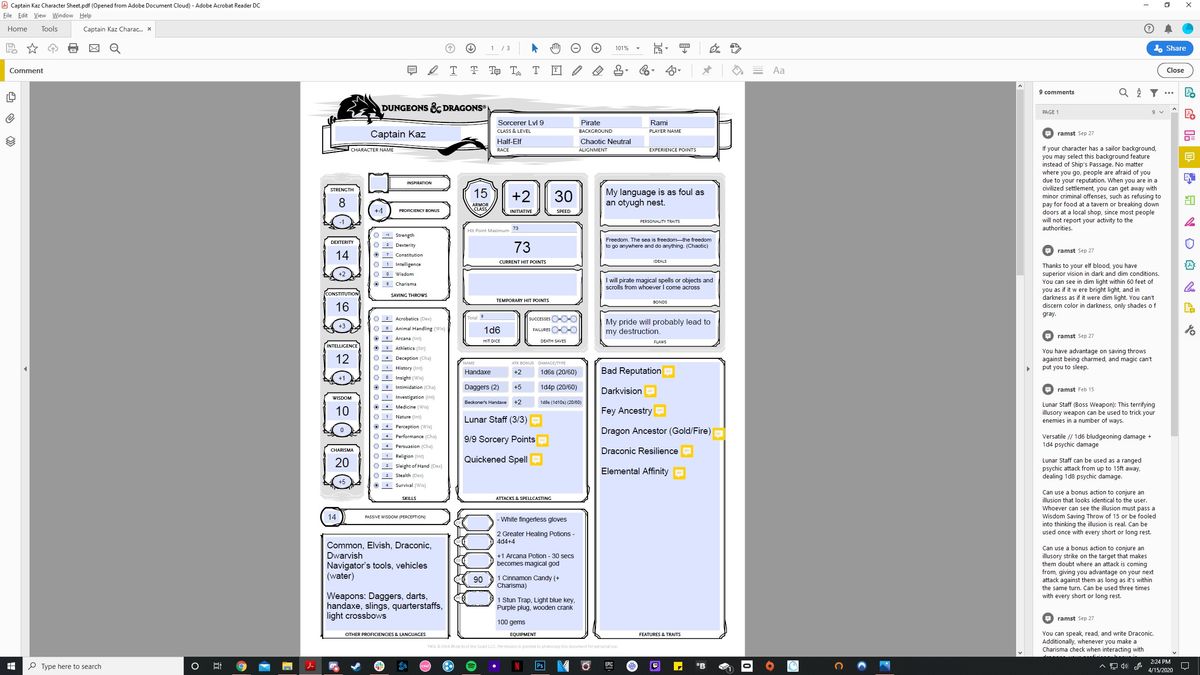Click the zoom in magnifier icon

click(596, 48)
